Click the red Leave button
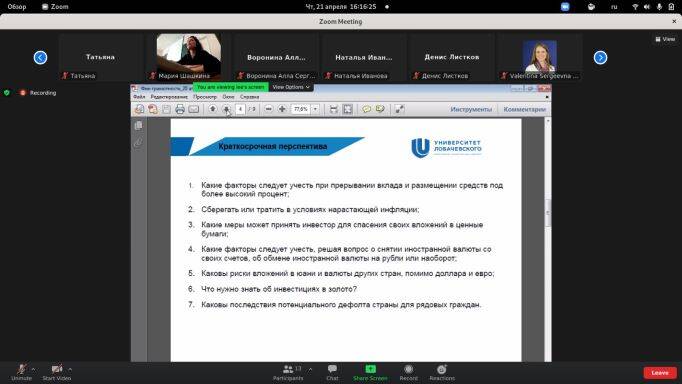The image size is (682, 384). pos(660,373)
